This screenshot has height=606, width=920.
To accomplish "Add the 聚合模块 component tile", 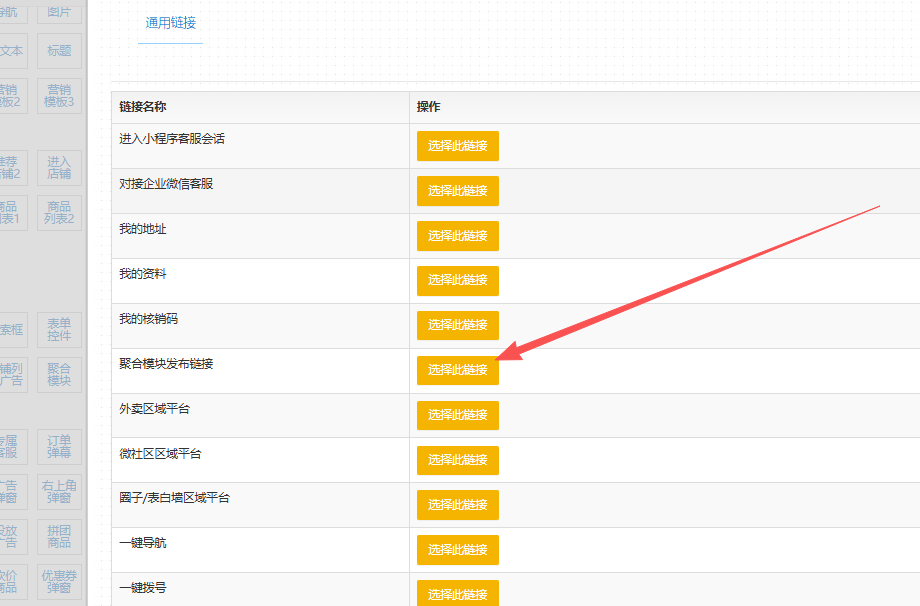I will (59, 374).
